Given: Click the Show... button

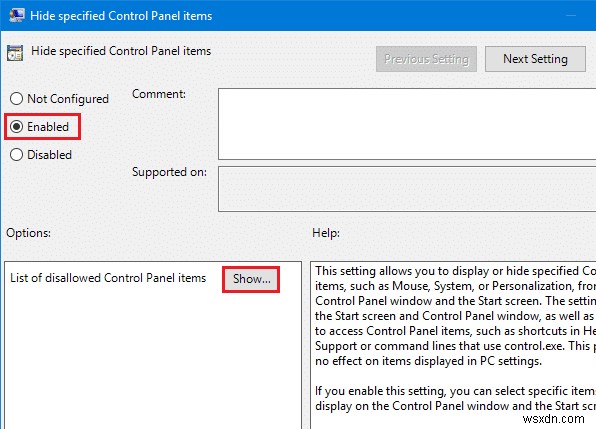Looking at the screenshot, I should tap(251, 279).
